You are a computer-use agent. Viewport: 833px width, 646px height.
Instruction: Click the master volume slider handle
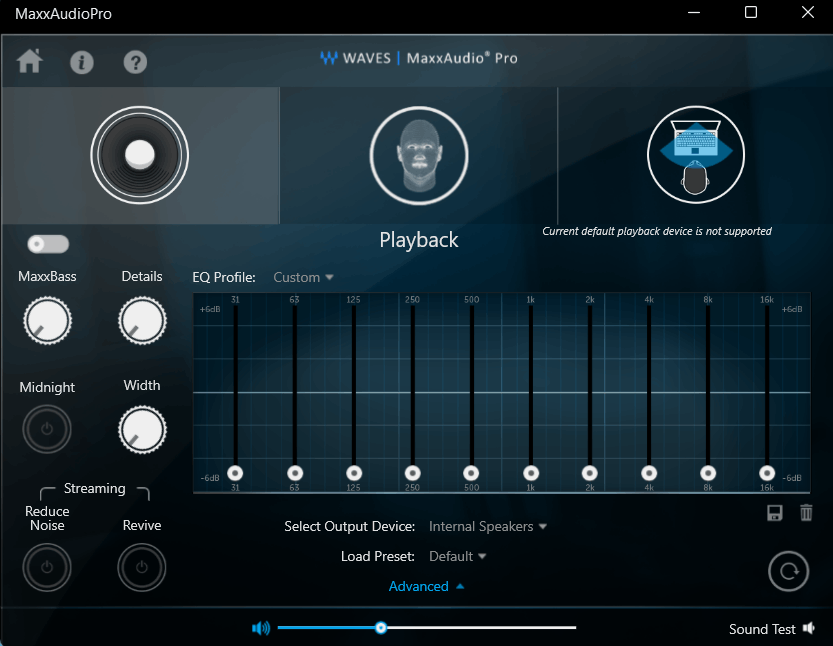click(381, 628)
